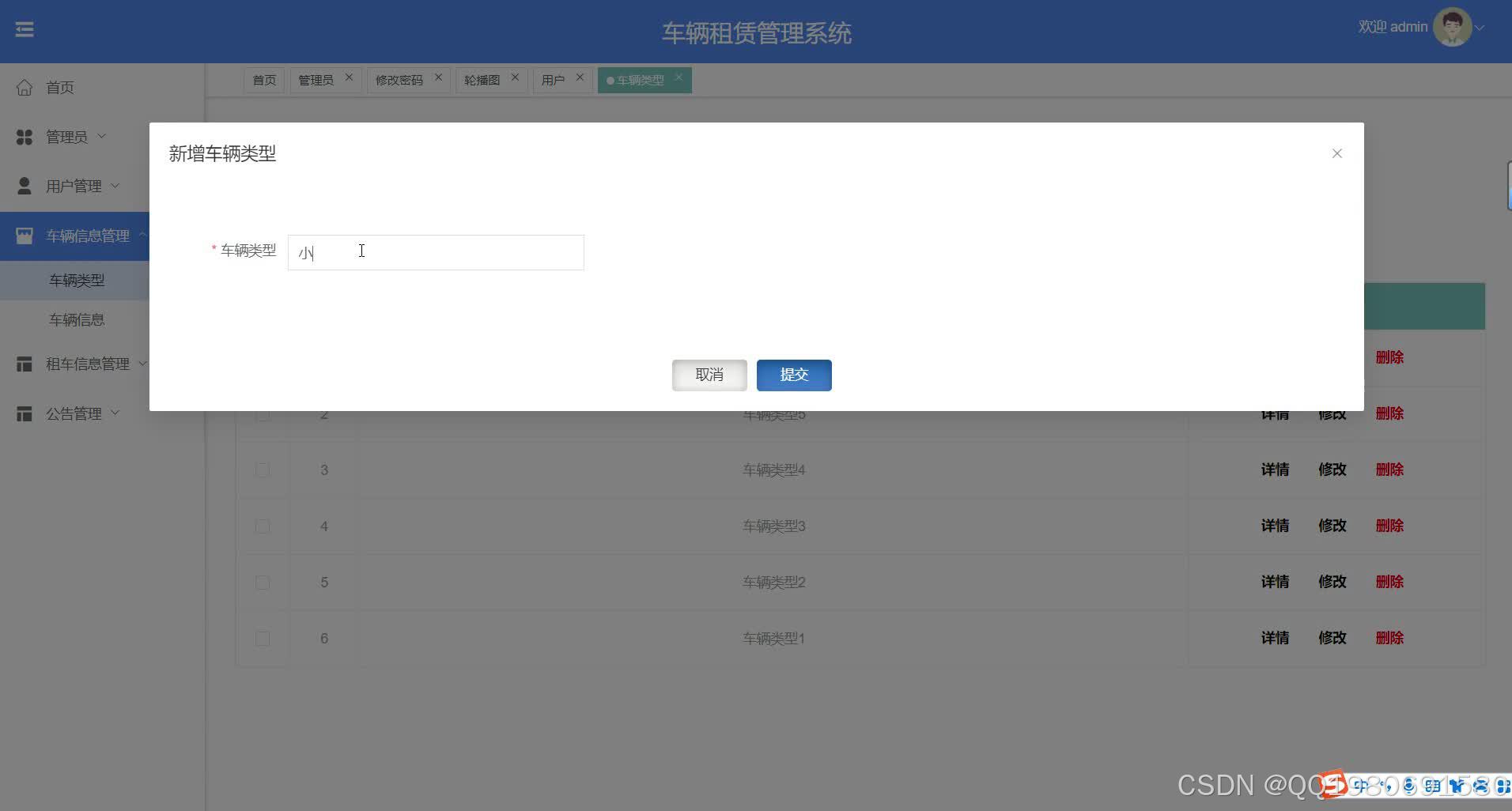Viewport: 1512px width, 811px height.
Task: Click the grid icon beside 管理员
Action: (x=23, y=136)
